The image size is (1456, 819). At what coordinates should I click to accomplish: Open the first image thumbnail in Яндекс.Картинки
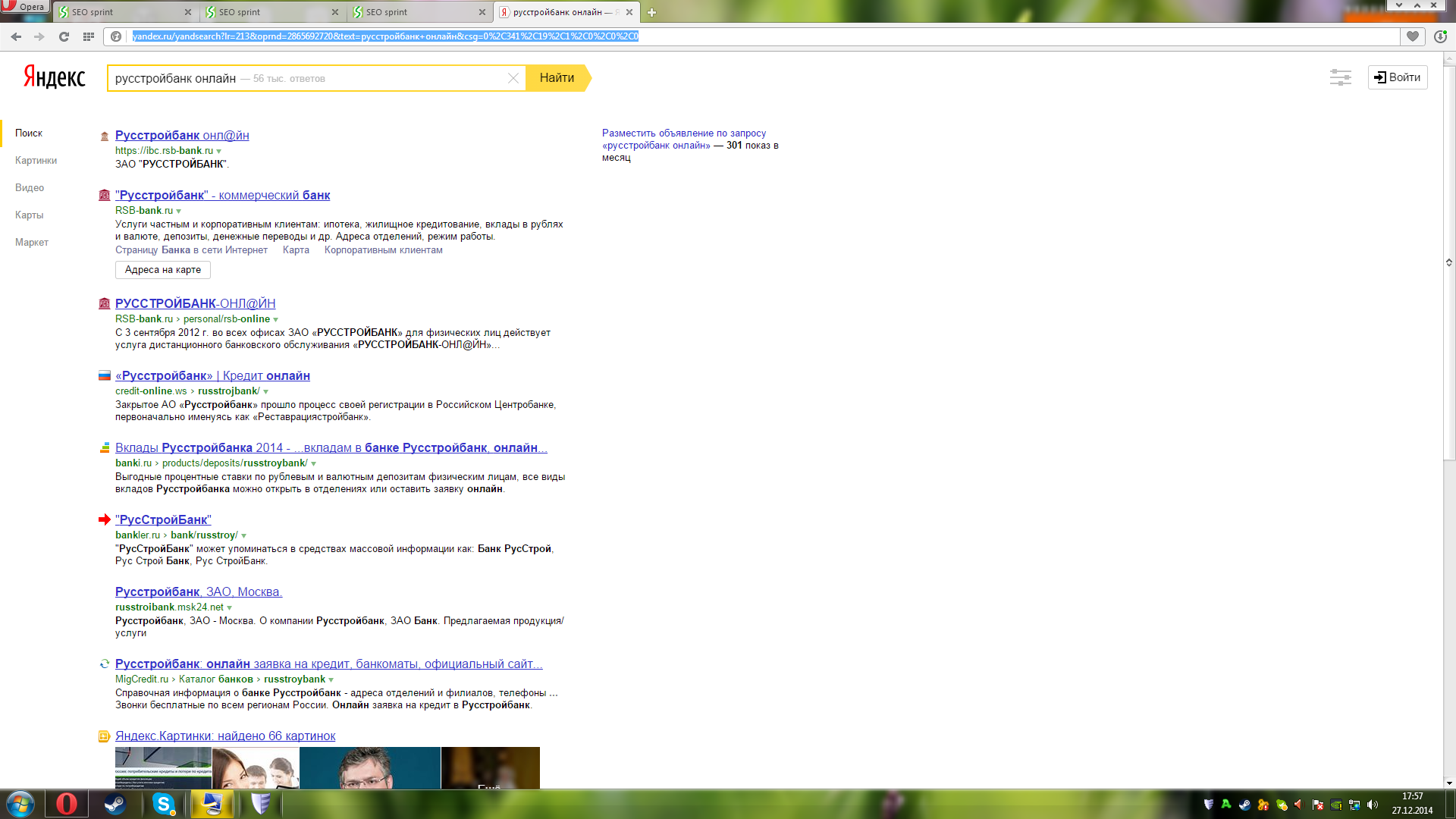(x=163, y=767)
